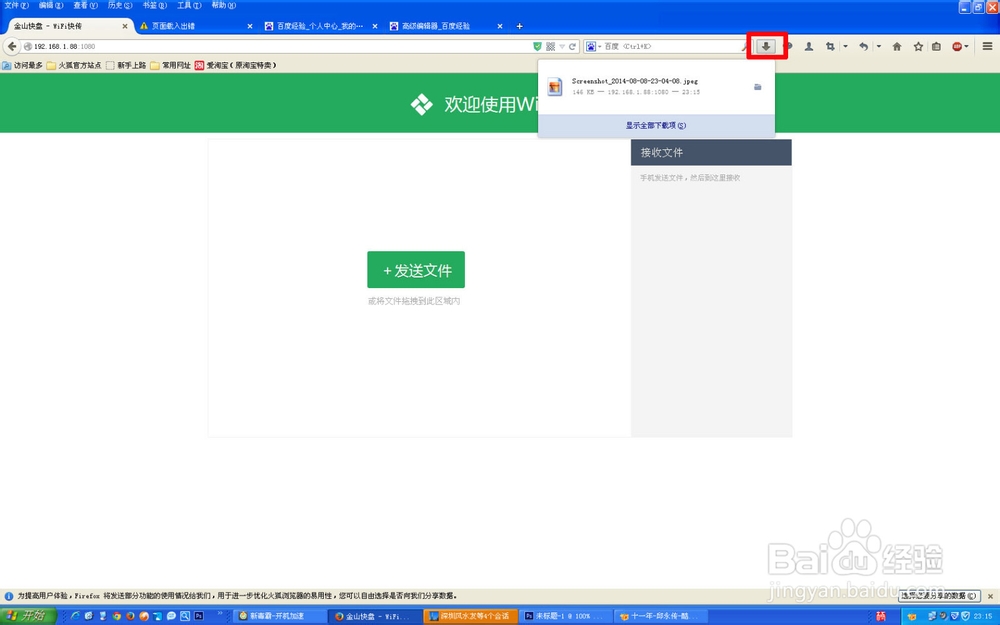The height and width of the screenshot is (625, 1000).
Task: Open the 文件 menu
Action: coord(16,5)
